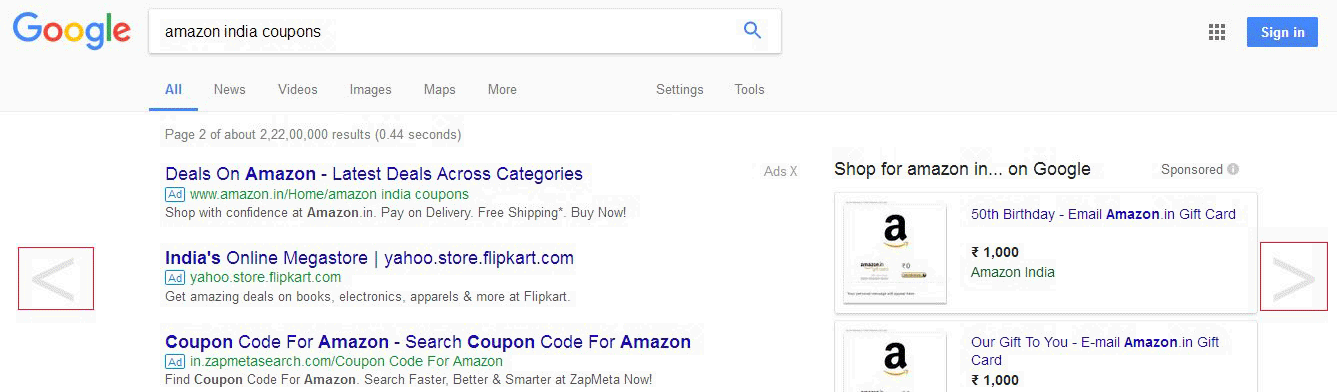Switch to the Videos tab
Viewport: 1337px width, 392px height.
coord(298,90)
